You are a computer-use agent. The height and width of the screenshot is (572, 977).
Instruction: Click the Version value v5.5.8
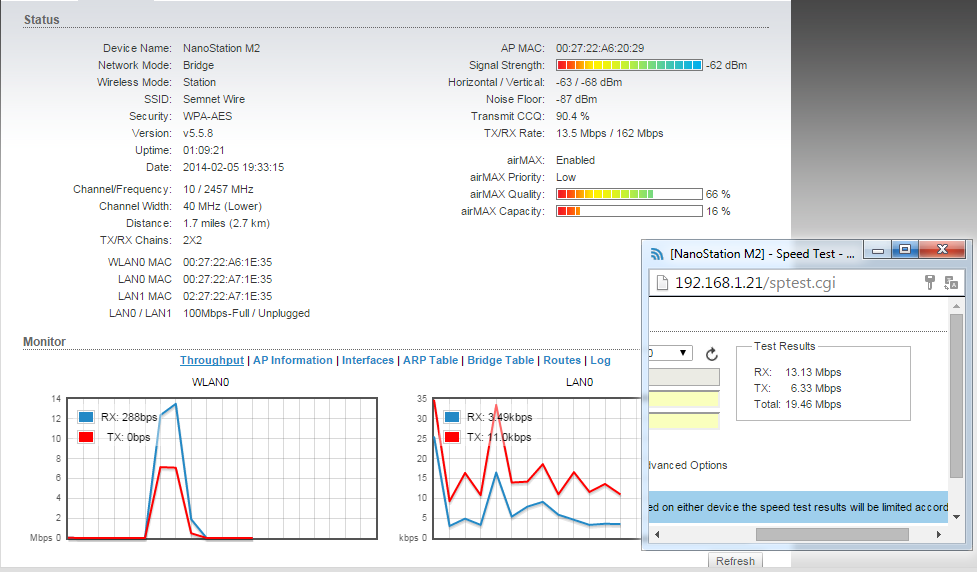click(x=198, y=133)
